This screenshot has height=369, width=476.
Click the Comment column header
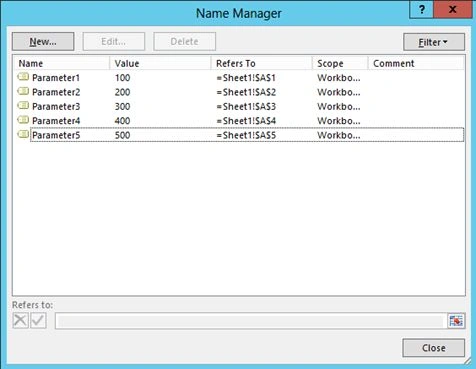416,63
